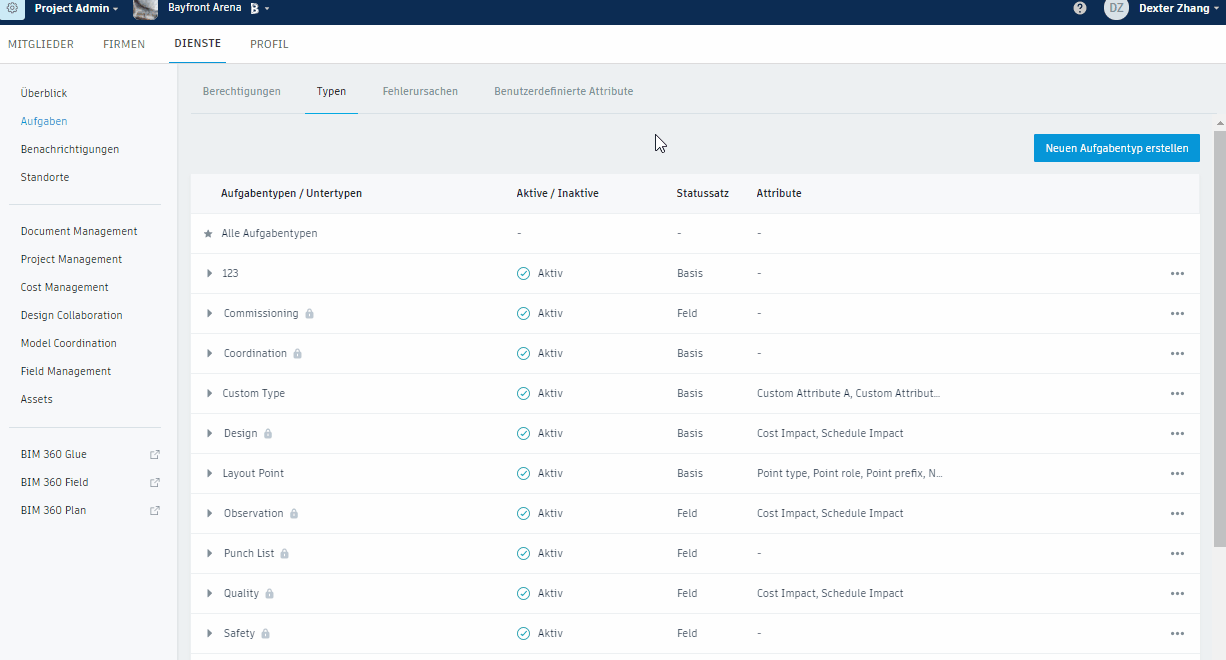Image resolution: width=1226 pixels, height=660 pixels.
Task: Open the more options menu for Commissioning
Action: (x=1177, y=313)
